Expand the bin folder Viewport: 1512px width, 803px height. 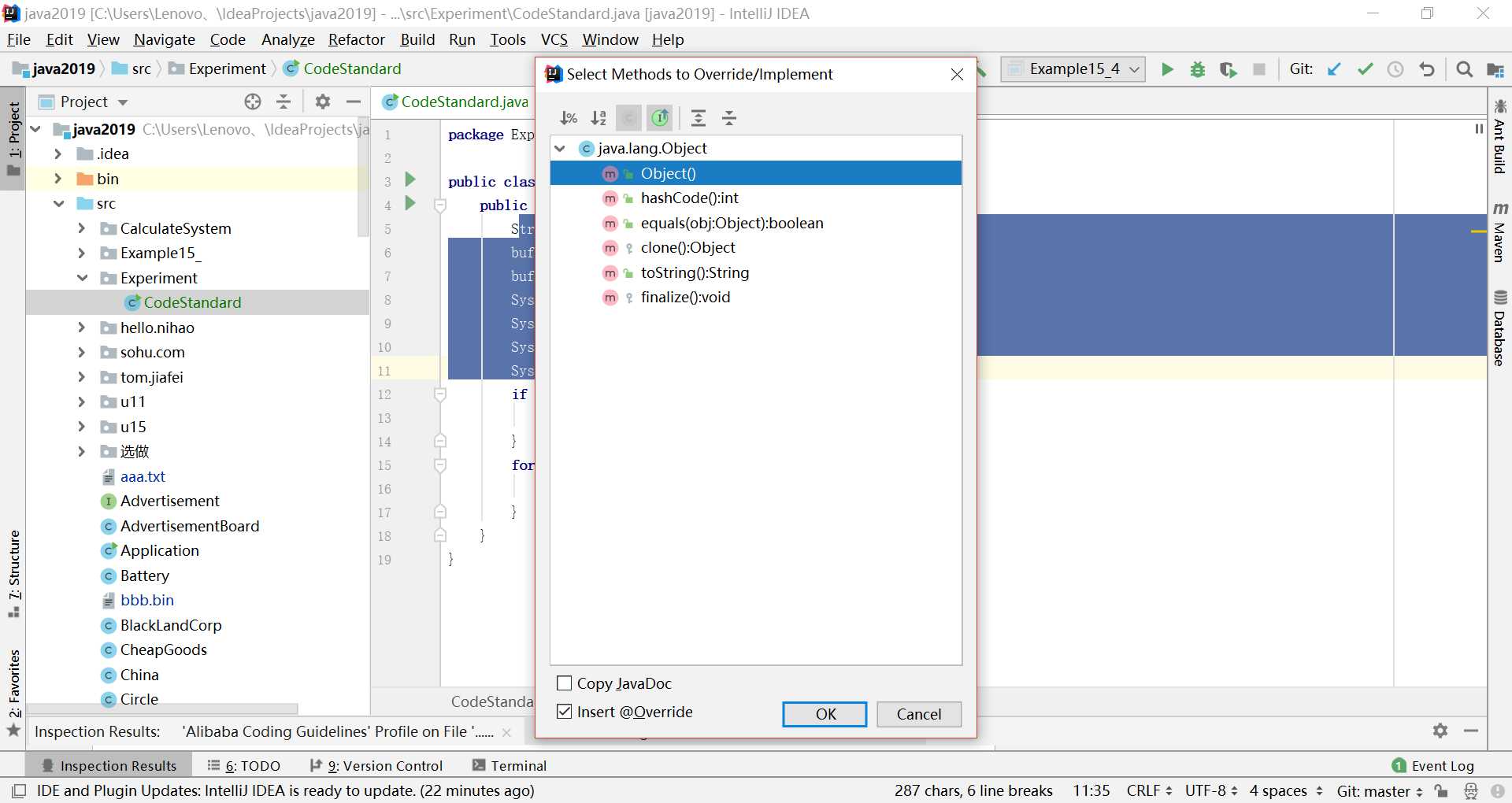[57, 179]
